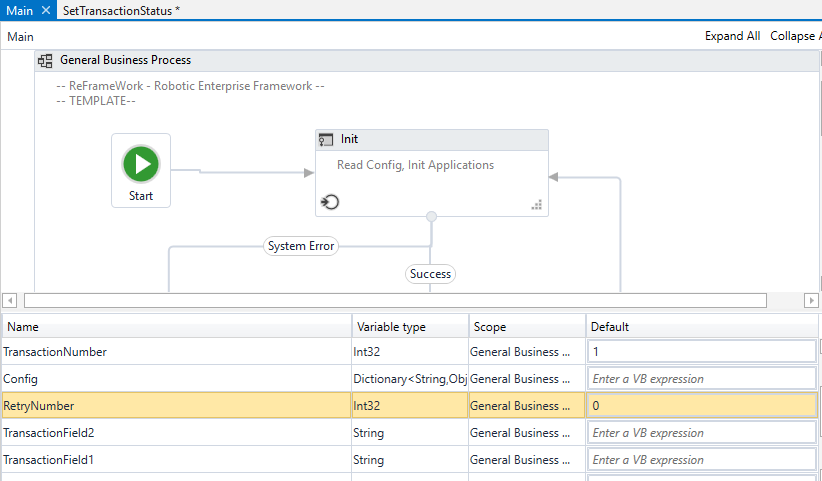Open Variable type for RetryNumber
Screen dimensions: 822x481
tap(409, 406)
